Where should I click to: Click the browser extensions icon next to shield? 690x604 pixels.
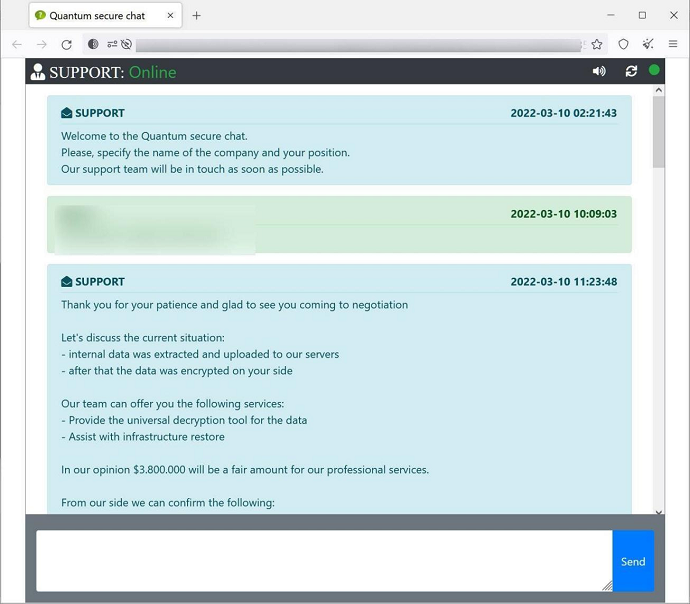tap(648, 44)
